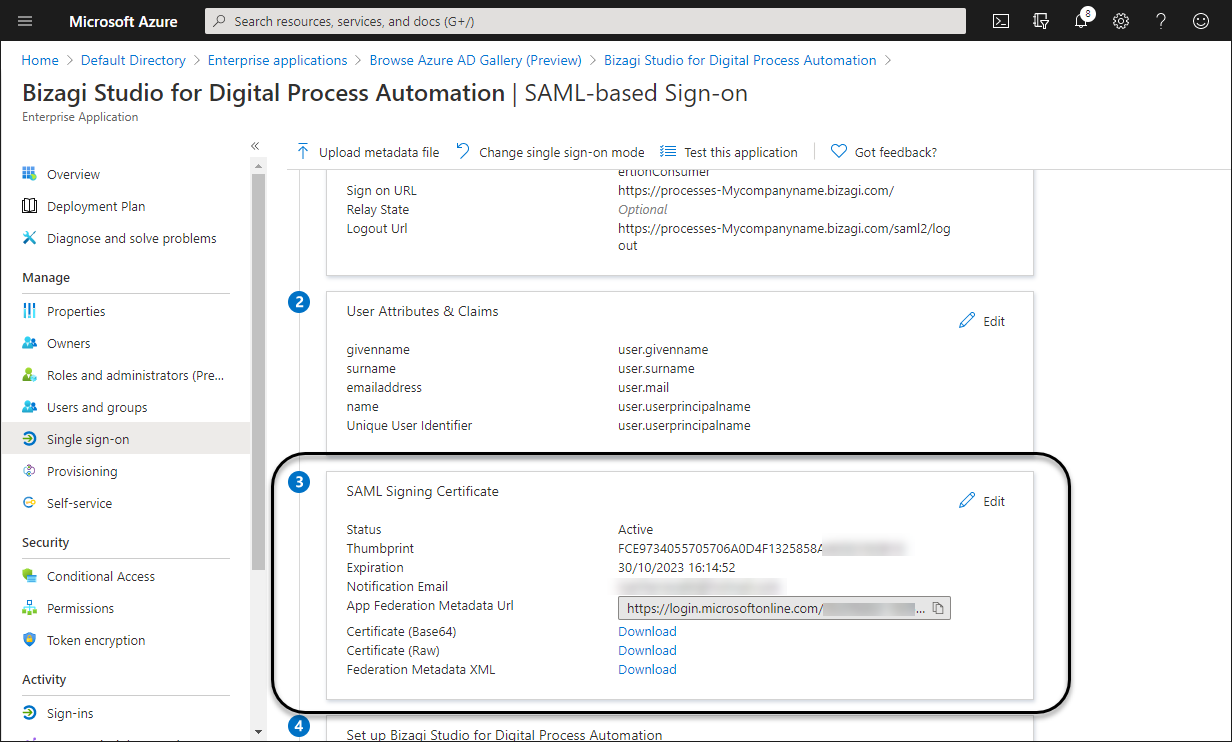Screen dimensions: 1232x742
Task: Click user.givenname claim value
Action: pyautogui.click(x=663, y=350)
